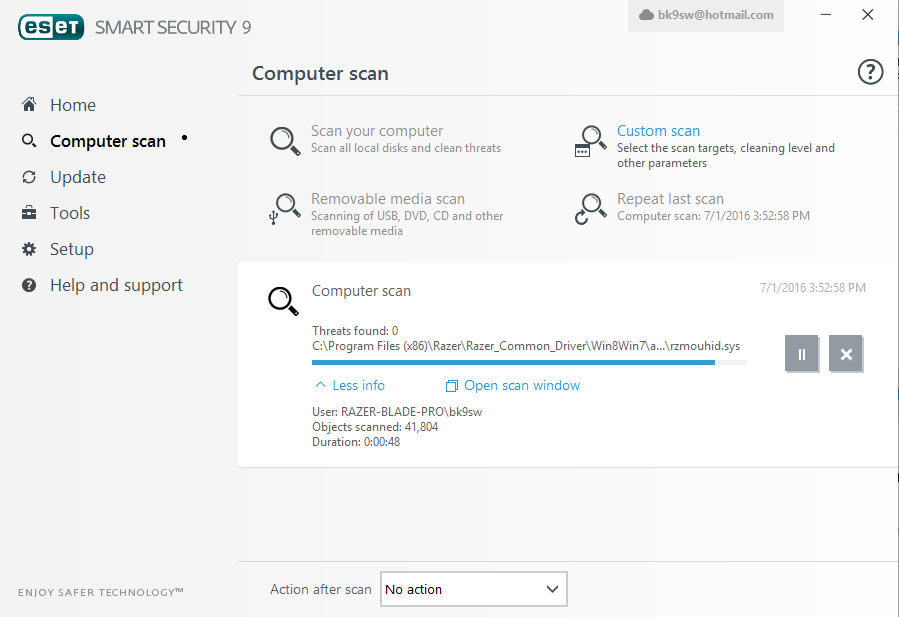Click the Update refresh icon
This screenshot has height=617, width=899.
point(29,177)
